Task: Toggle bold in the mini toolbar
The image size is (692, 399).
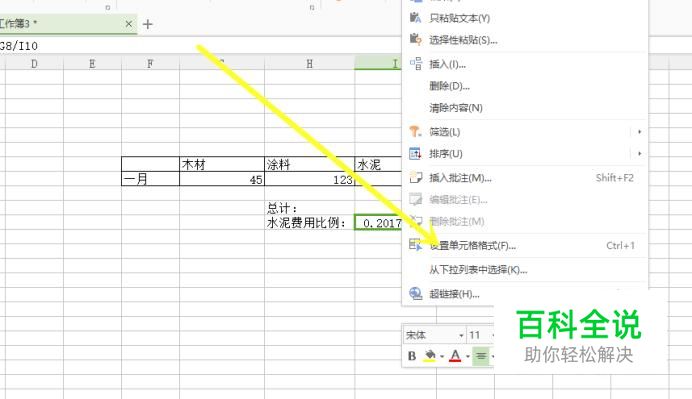Action: pos(412,356)
